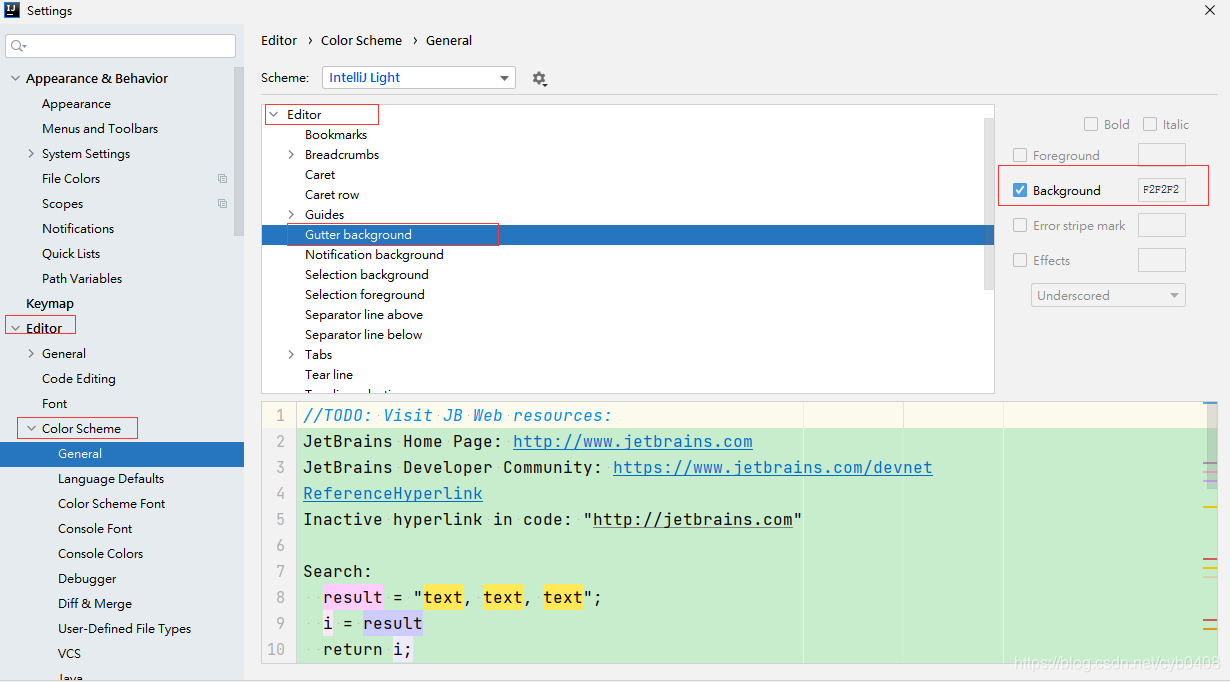This screenshot has width=1230, height=682.
Task: Open Path Variables settings
Action: click(82, 279)
